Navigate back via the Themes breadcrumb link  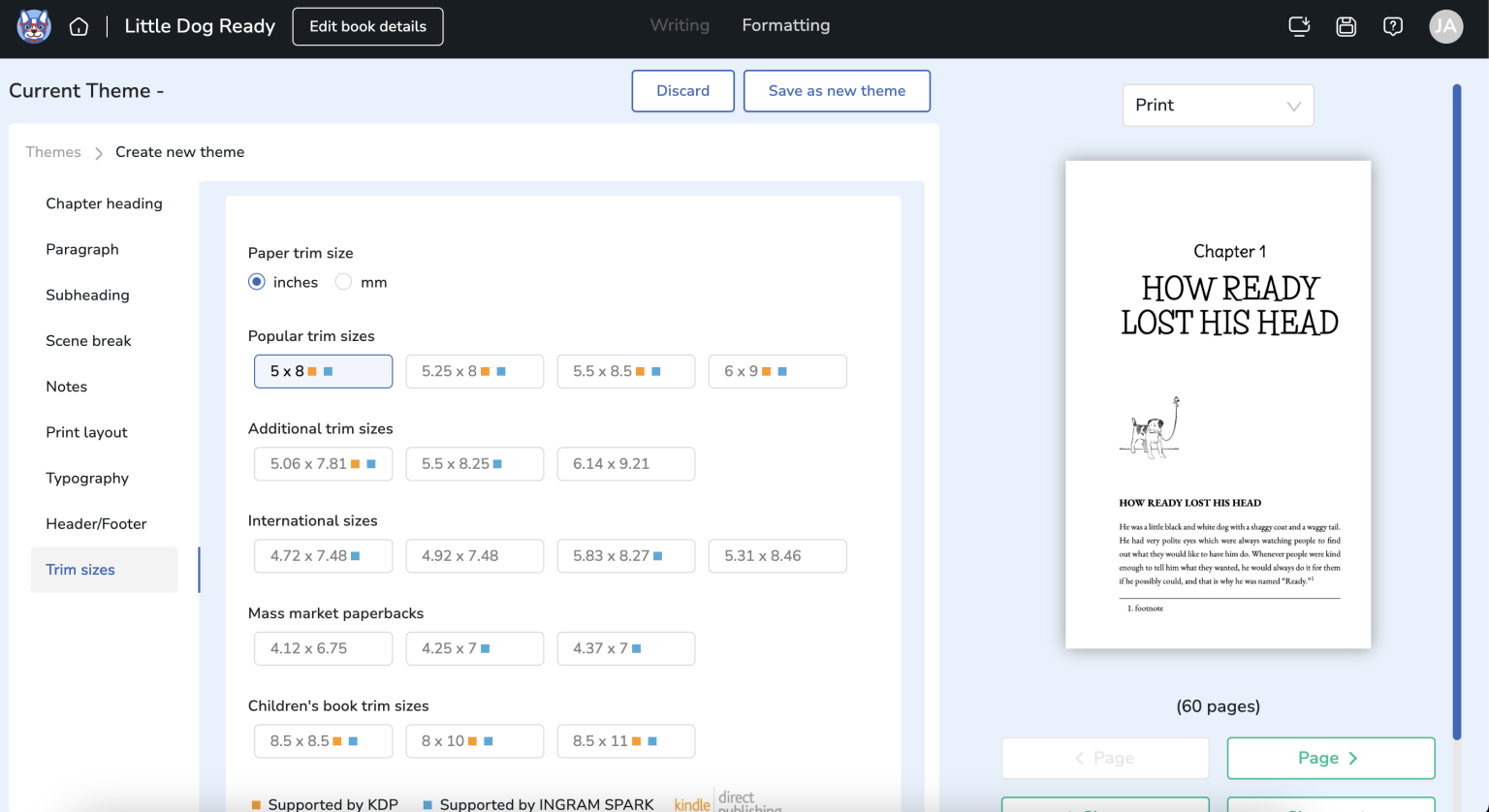click(52, 152)
